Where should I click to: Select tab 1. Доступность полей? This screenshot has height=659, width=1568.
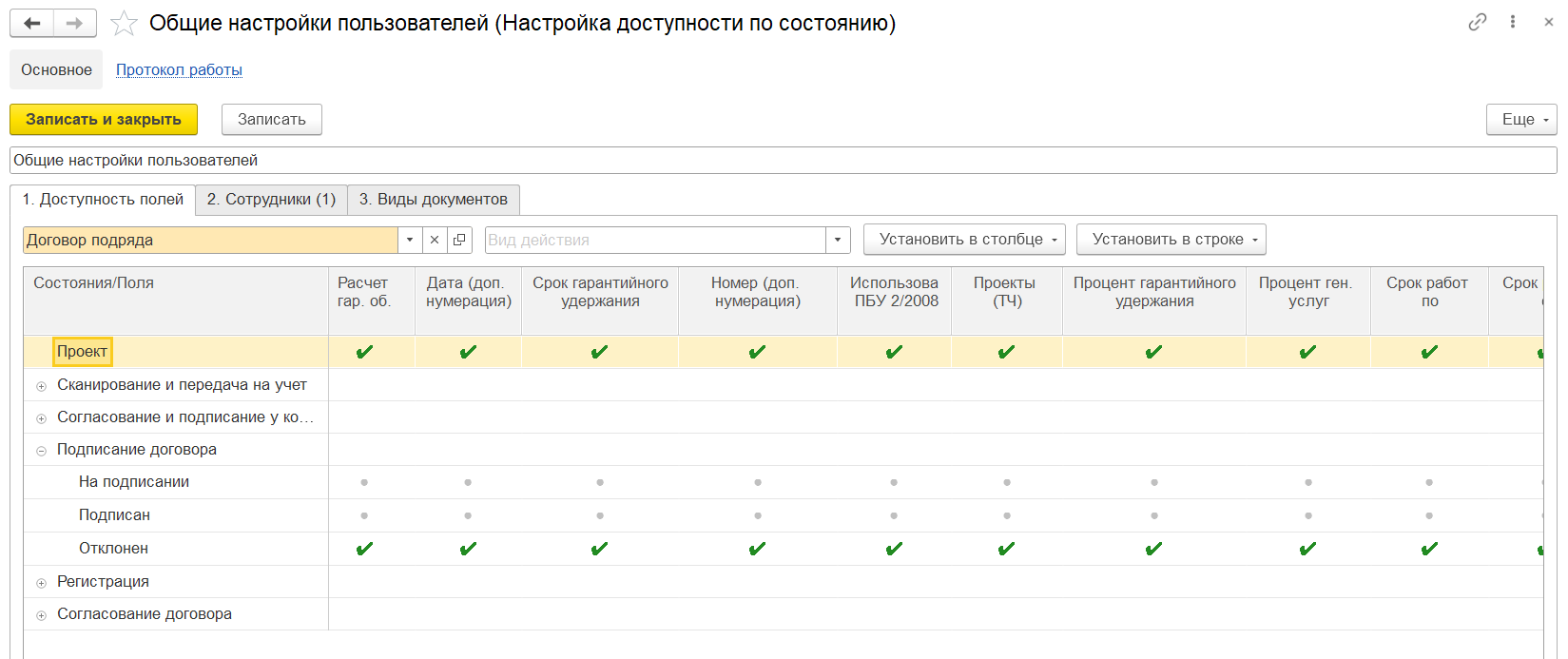pyautogui.click(x=103, y=200)
